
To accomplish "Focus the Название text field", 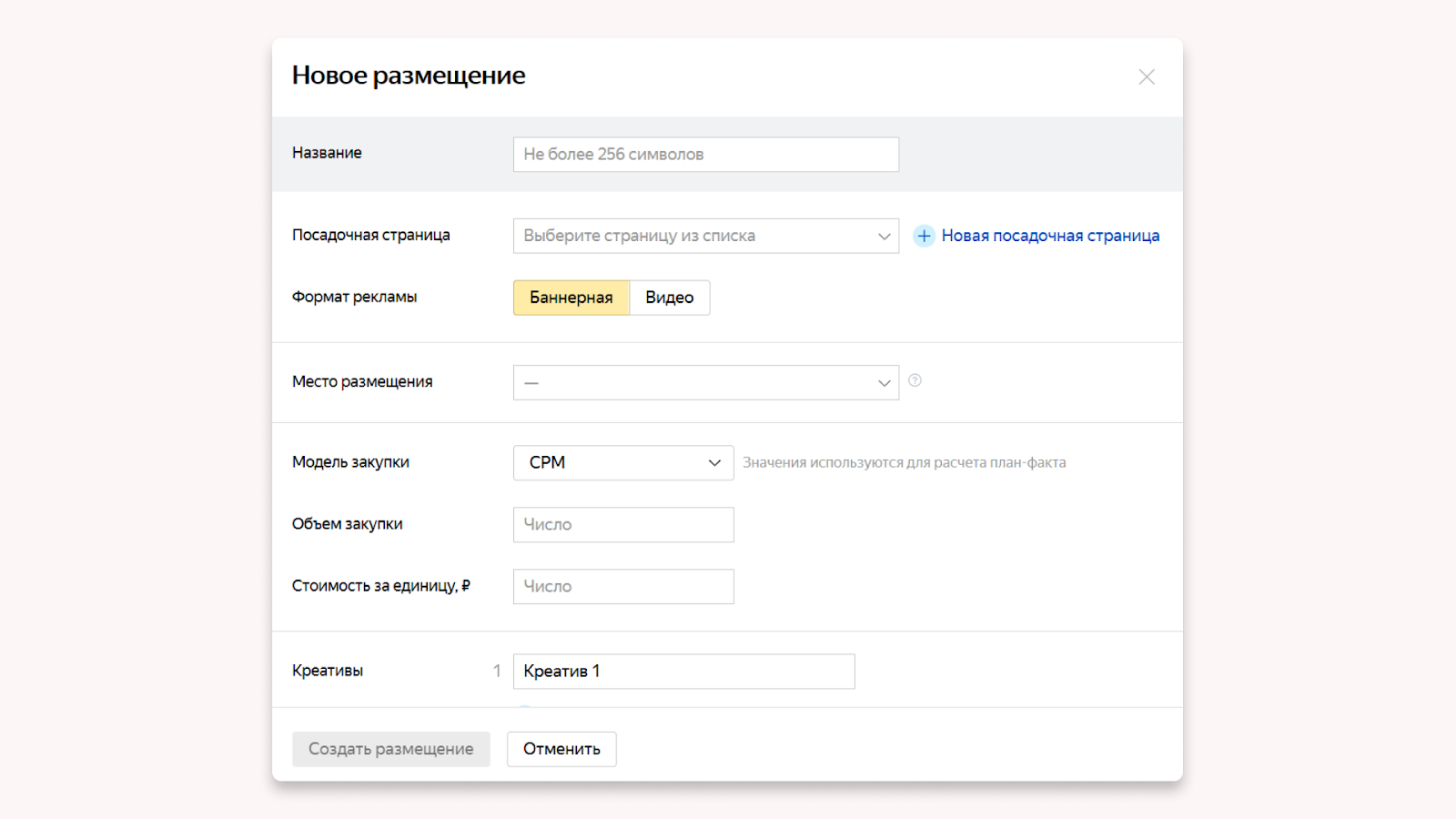I will point(705,155).
